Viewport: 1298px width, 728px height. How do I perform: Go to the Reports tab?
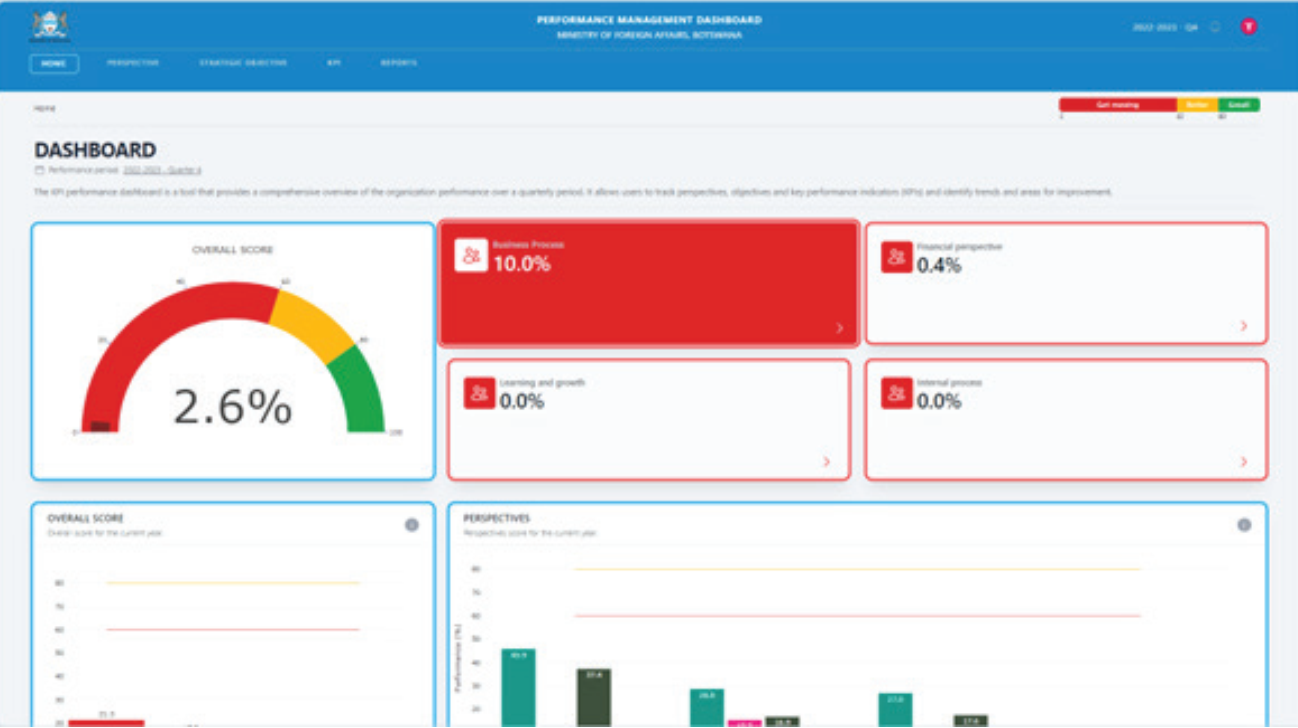[x=398, y=63]
